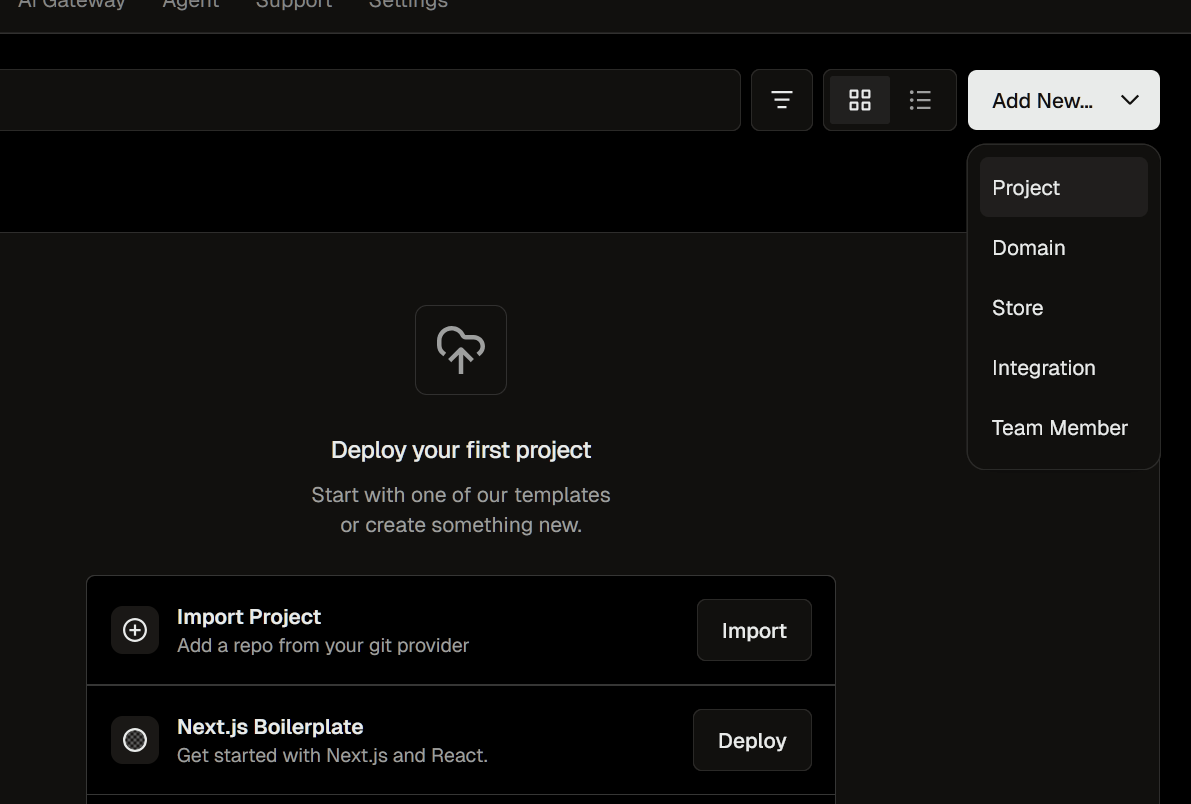Viewport: 1191px width, 804px height.
Task: Open the Settings tab
Action: [409, 5]
